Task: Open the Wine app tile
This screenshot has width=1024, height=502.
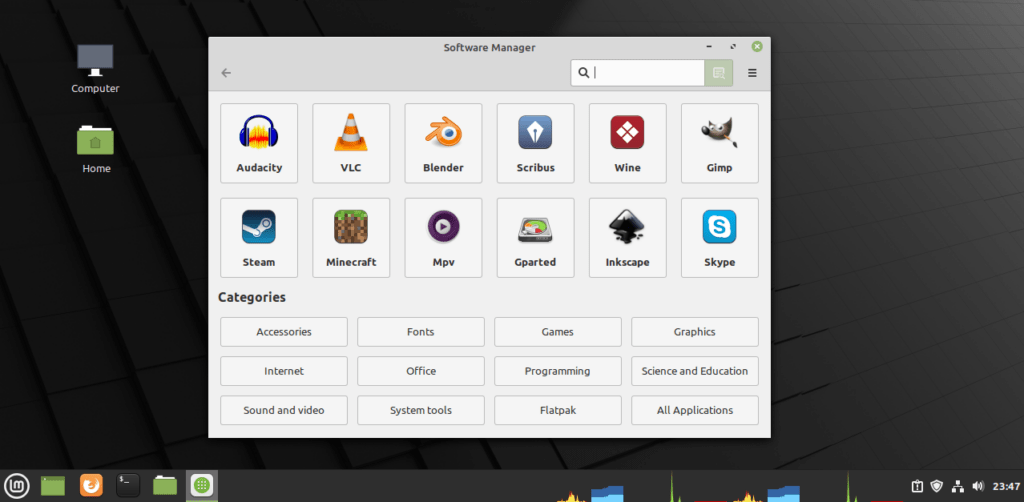Action: click(628, 143)
